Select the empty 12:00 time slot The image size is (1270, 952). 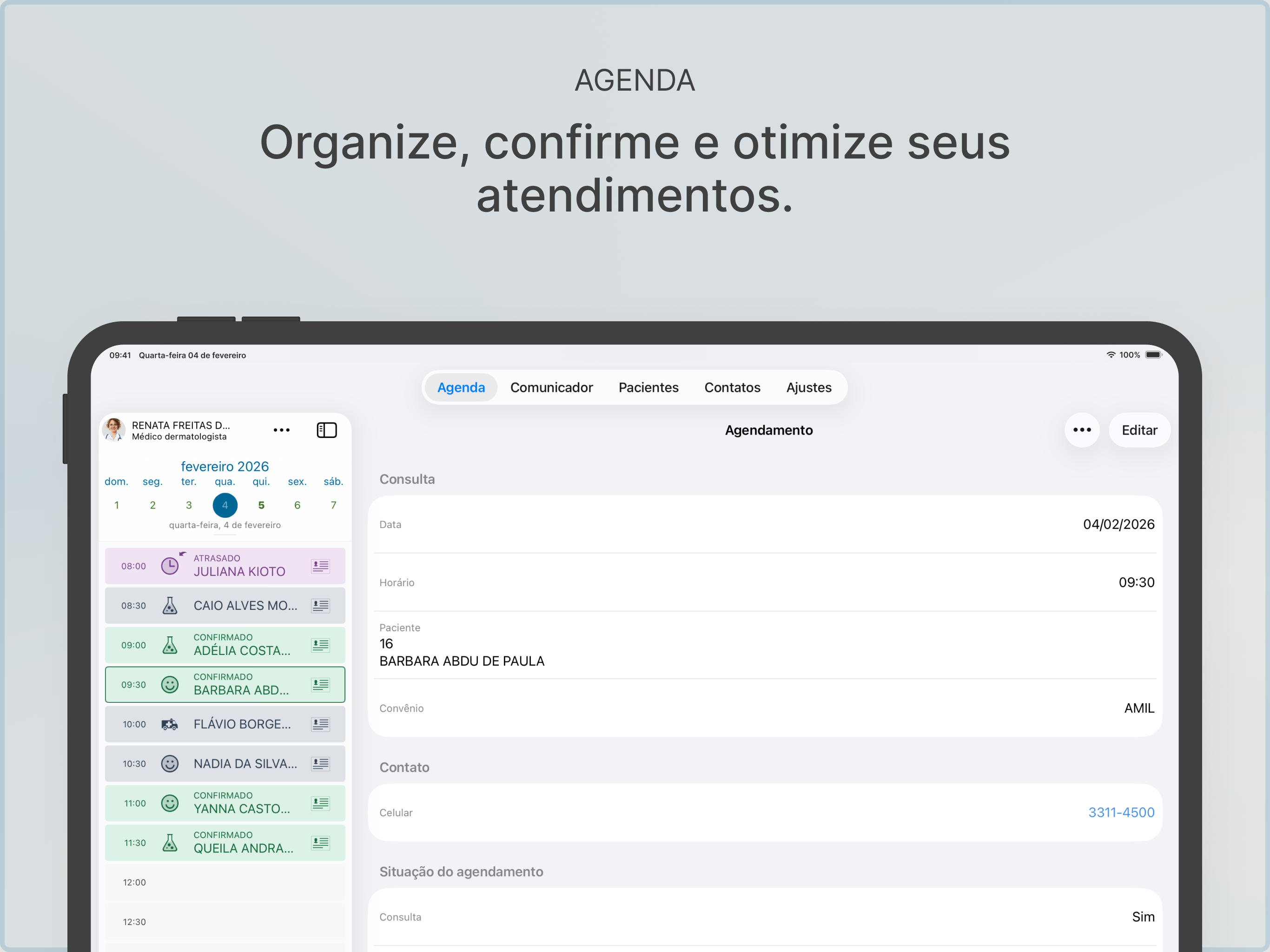(225, 883)
